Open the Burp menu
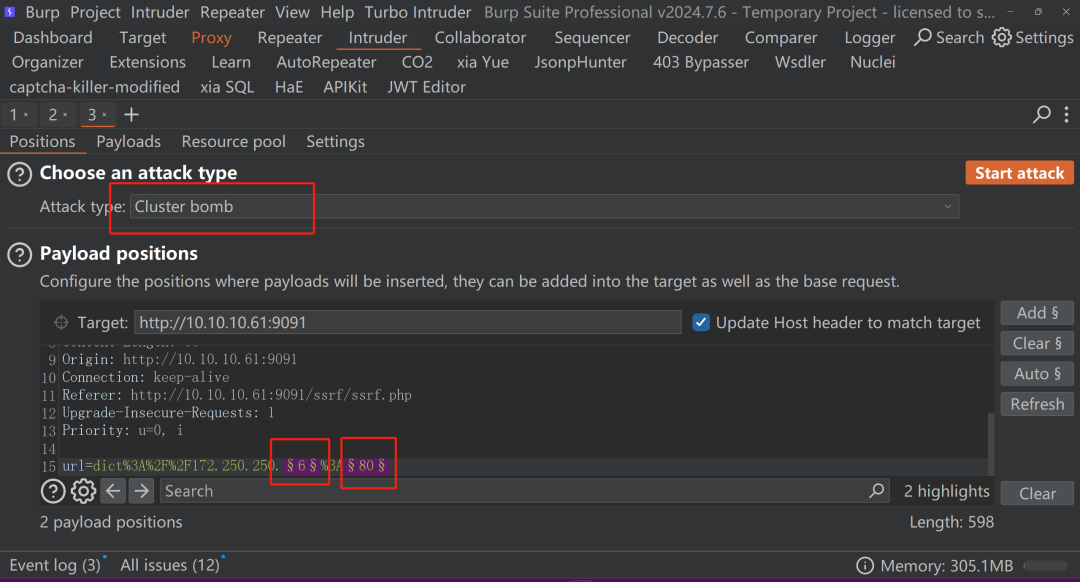Image resolution: width=1080 pixels, height=582 pixels. [43, 12]
